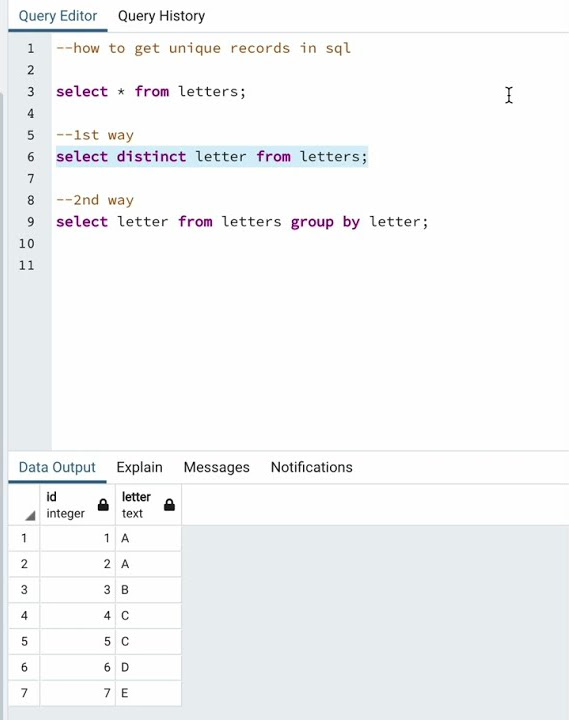Click the lock icon in id column header

[x=103, y=505]
